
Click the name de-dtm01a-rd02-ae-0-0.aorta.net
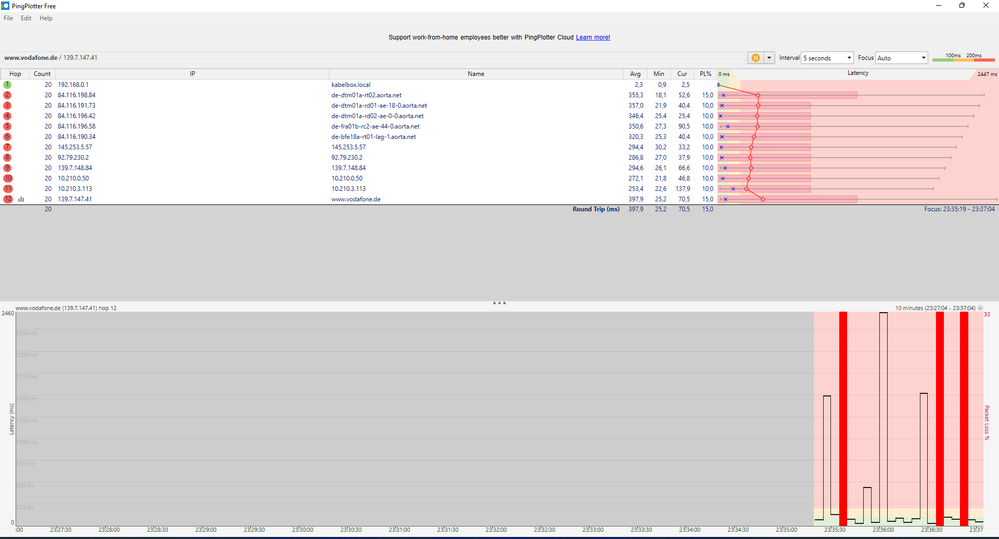click(377, 116)
